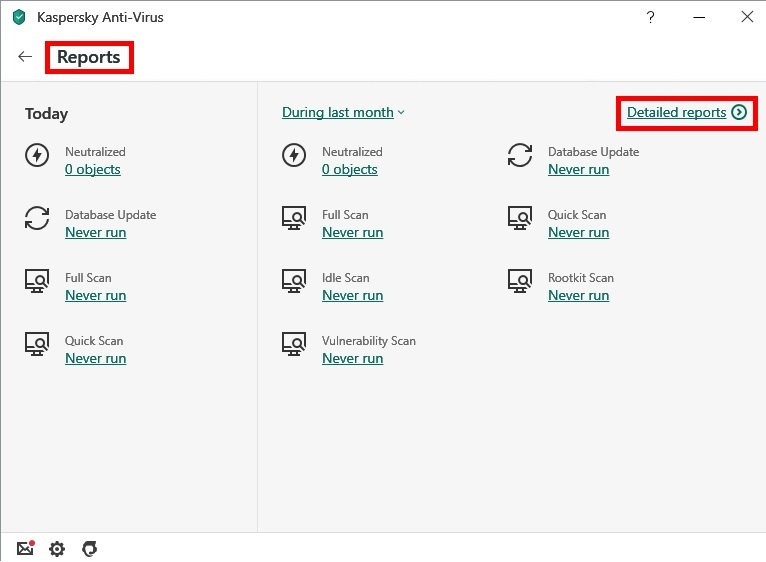Expand the 'During last month' period dropdown

click(343, 112)
